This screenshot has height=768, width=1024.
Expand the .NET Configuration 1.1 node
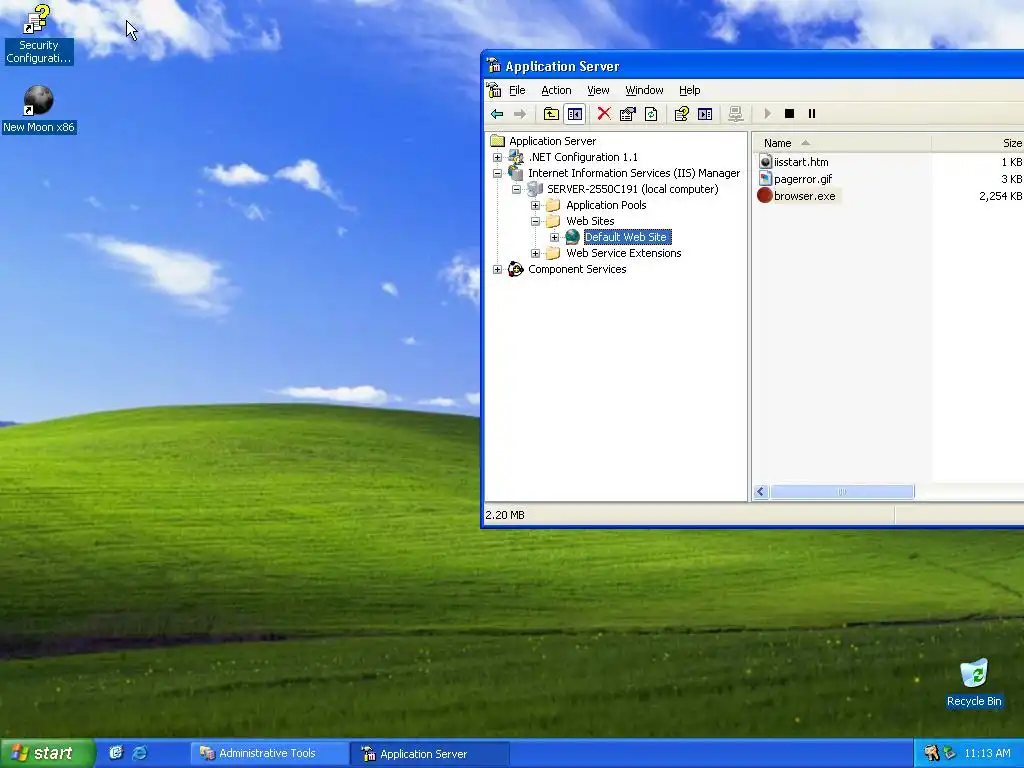tap(498, 157)
